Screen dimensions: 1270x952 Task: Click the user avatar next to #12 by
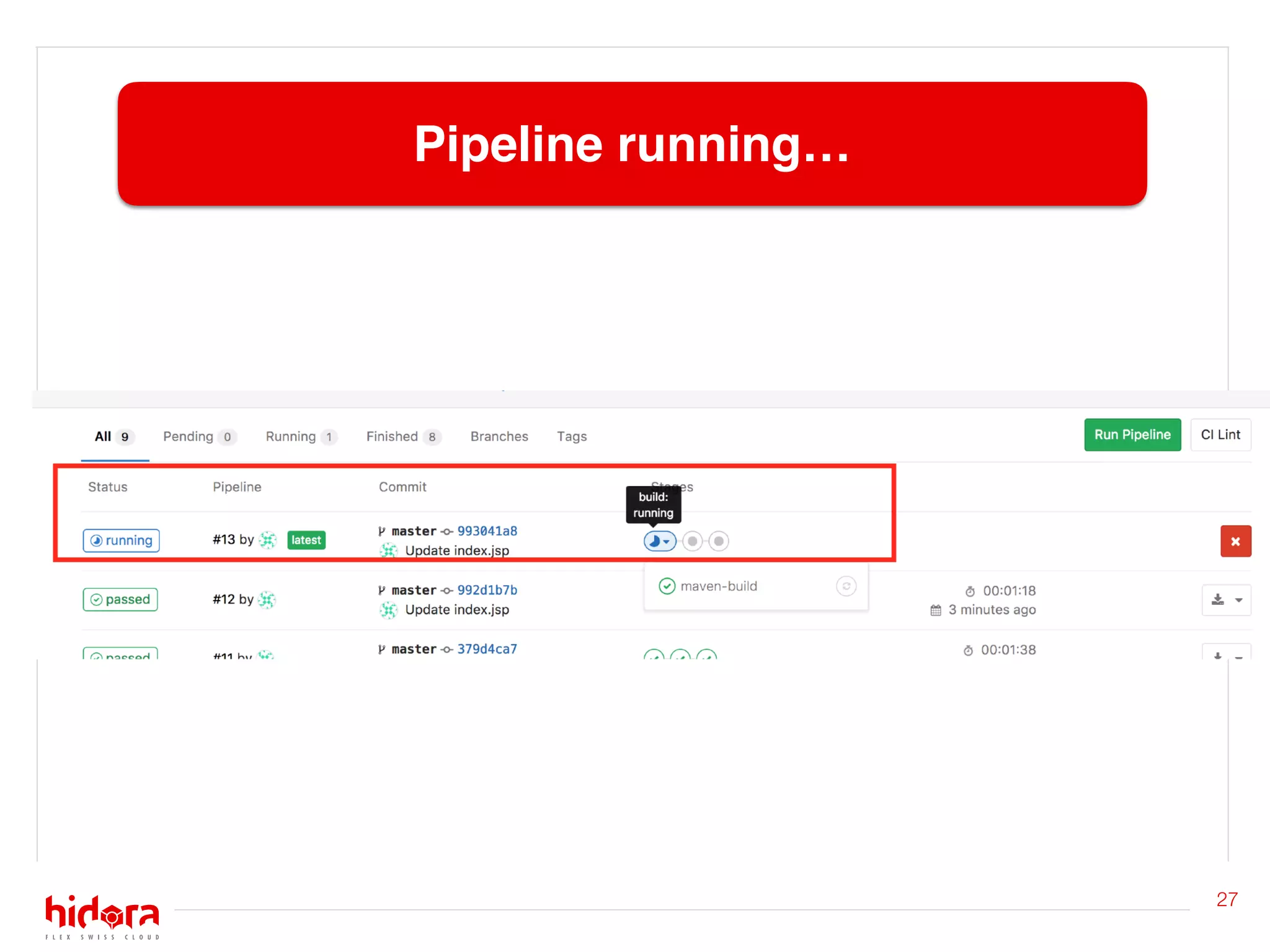(267, 599)
